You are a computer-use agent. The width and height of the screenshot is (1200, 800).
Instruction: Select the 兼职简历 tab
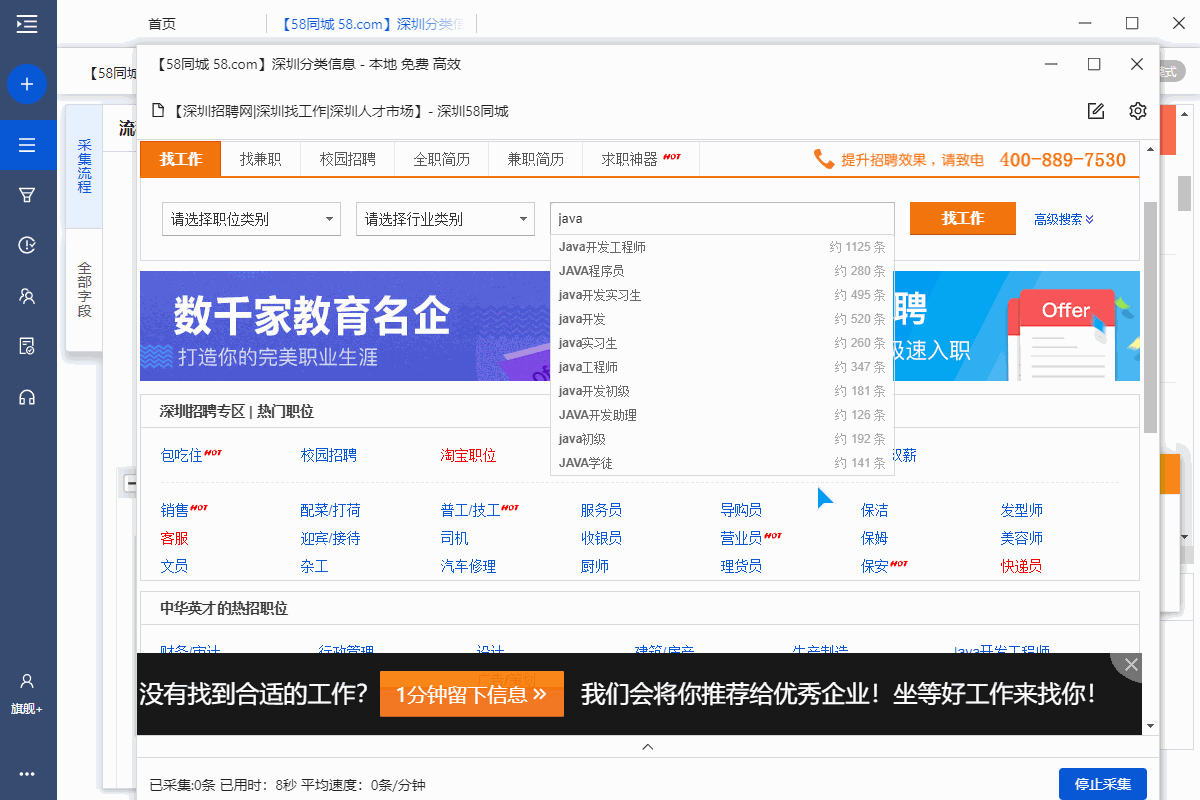[535, 159]
